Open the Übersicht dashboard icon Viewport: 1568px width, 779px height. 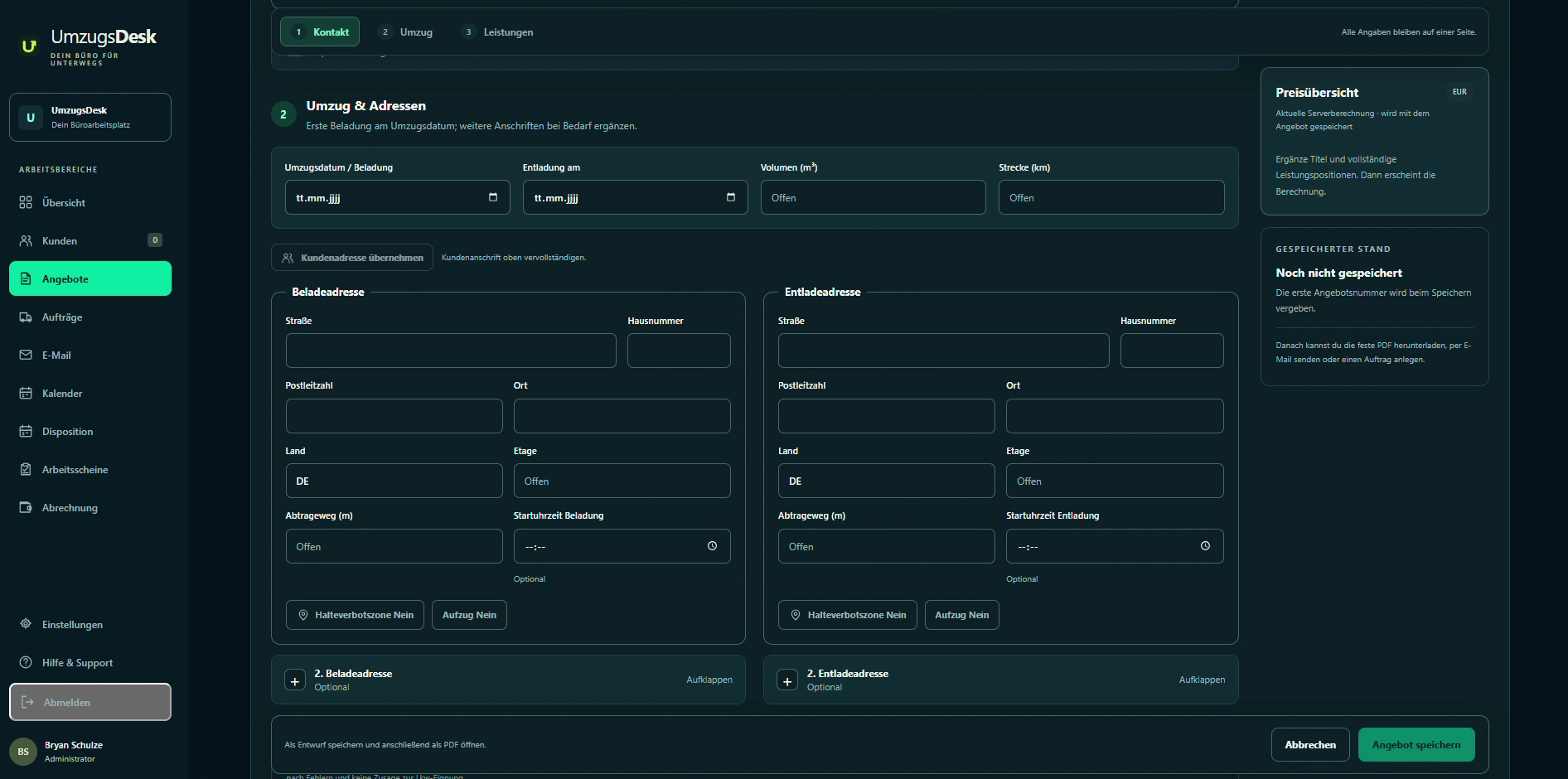[26, 202]
